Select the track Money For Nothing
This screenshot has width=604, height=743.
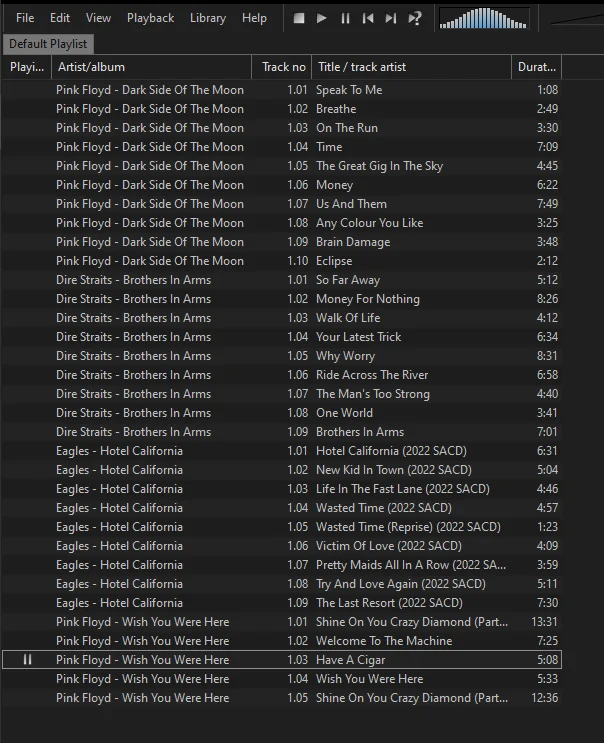coord(282,299)
